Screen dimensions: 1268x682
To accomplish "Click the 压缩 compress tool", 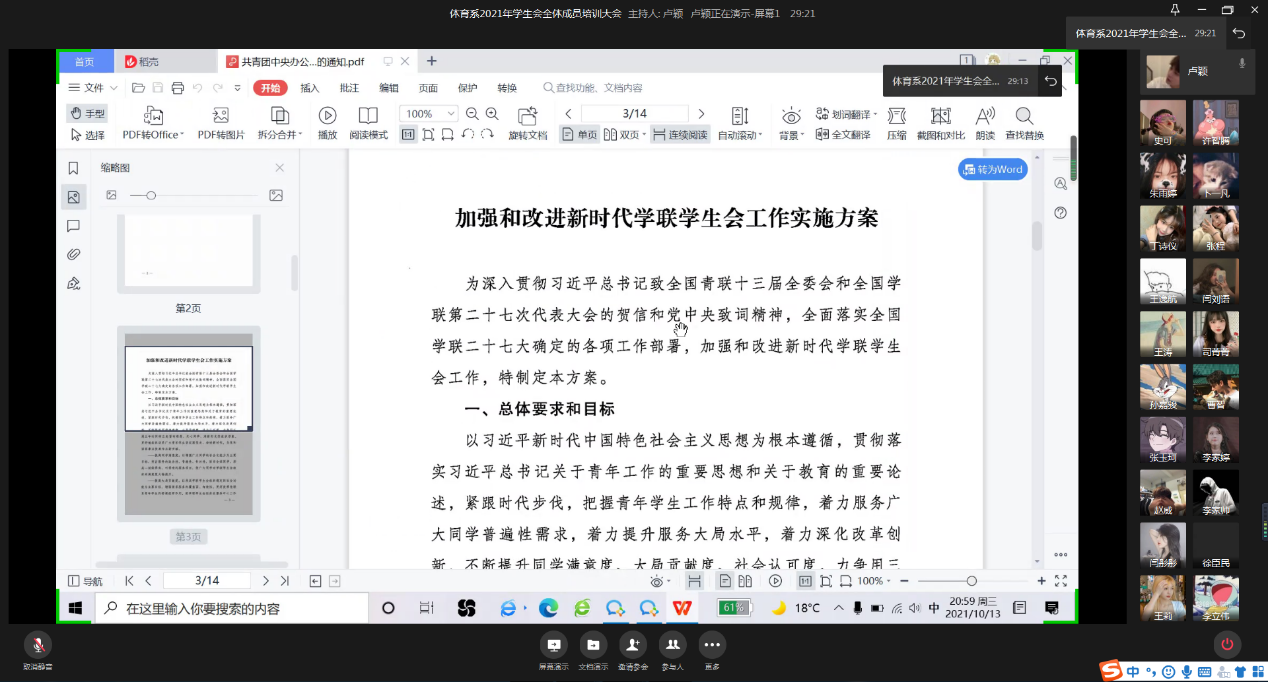I will click(896, 115).
